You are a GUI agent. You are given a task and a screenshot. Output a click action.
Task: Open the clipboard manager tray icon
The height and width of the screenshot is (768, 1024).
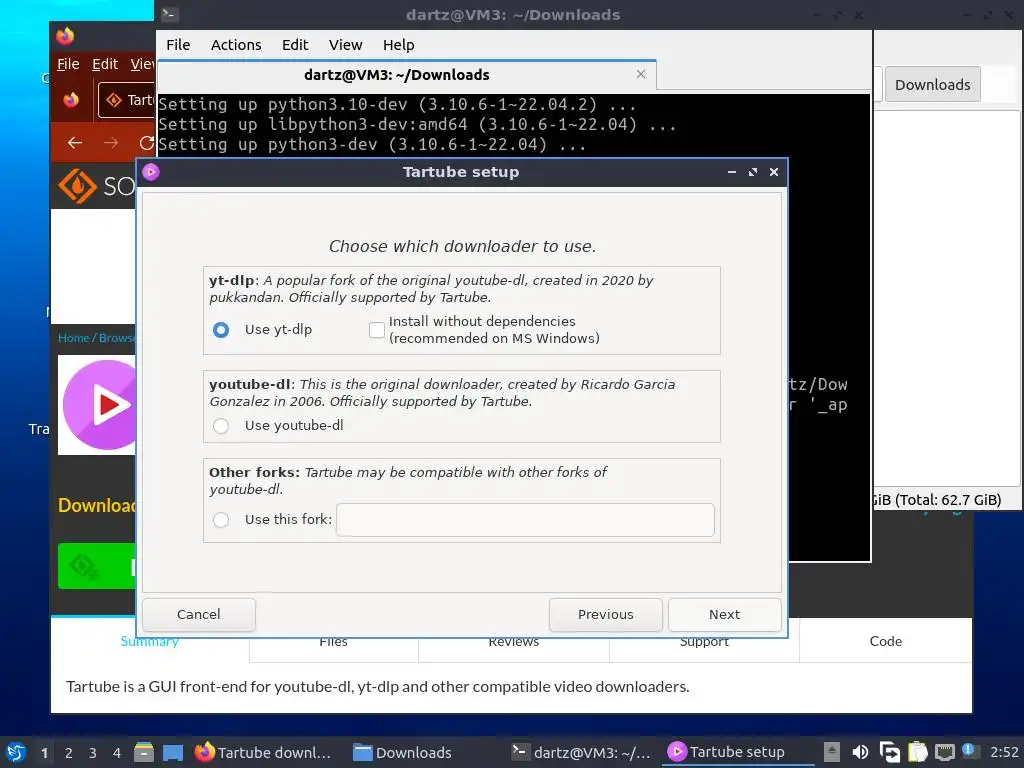tap(918, 752)
